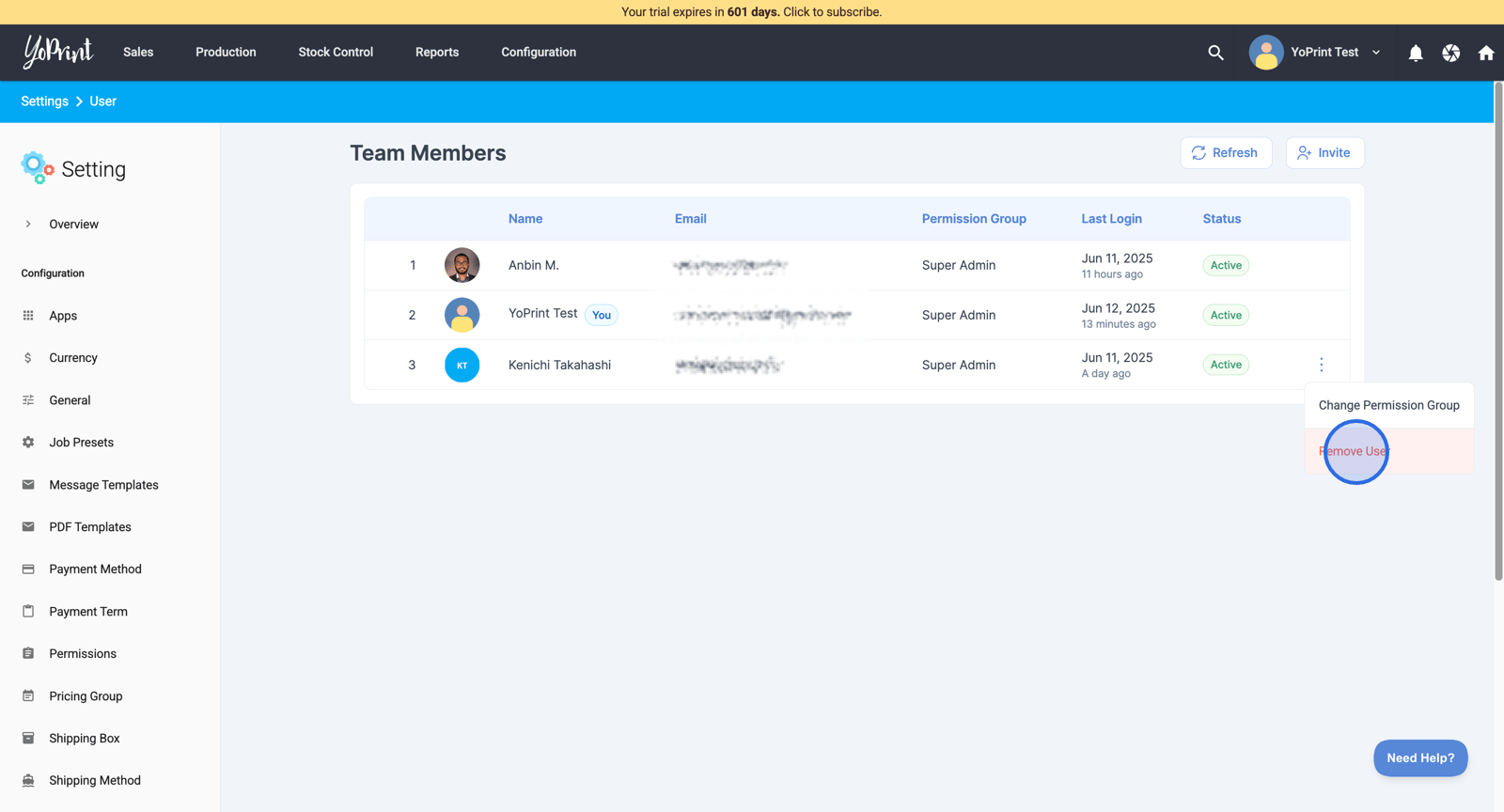This screenshot has height=812, width=1504.
Task: Open Overview in sidebar
Action: [x=74, y=224]
